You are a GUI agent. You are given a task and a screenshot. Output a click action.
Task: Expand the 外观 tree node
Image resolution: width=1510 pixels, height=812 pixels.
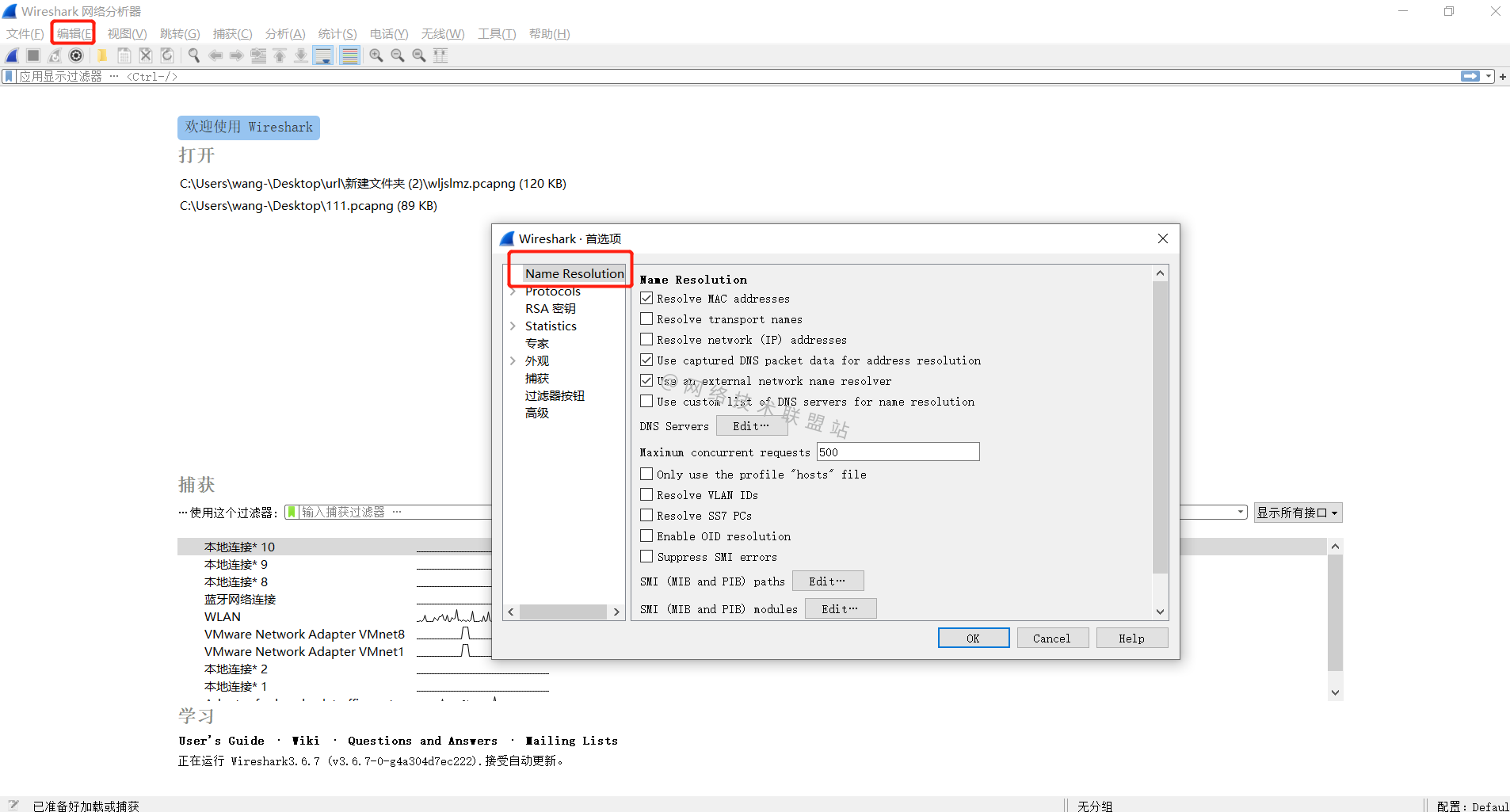[x=513, y=361]
